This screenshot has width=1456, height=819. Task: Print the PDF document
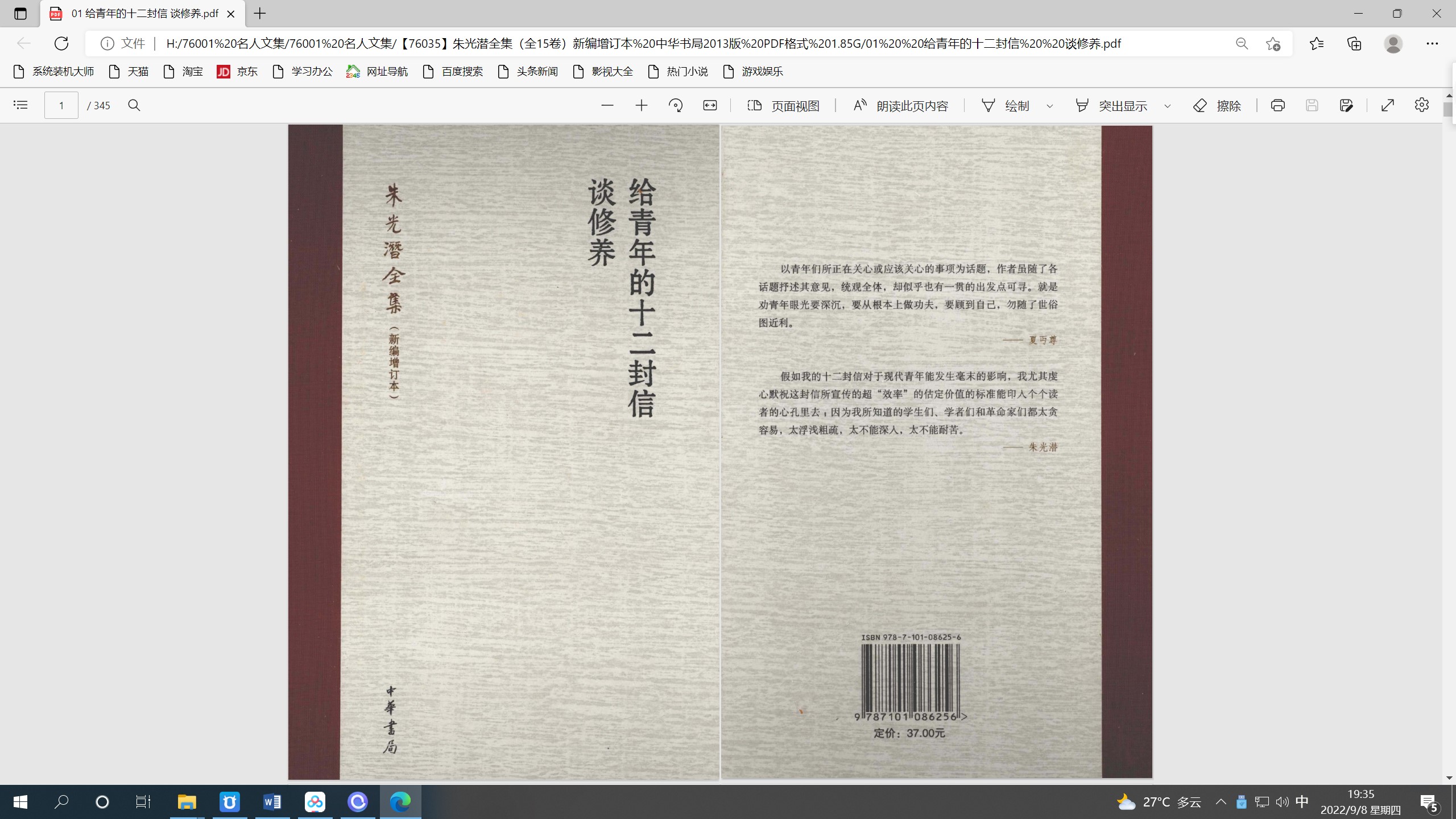[1277, 105]
